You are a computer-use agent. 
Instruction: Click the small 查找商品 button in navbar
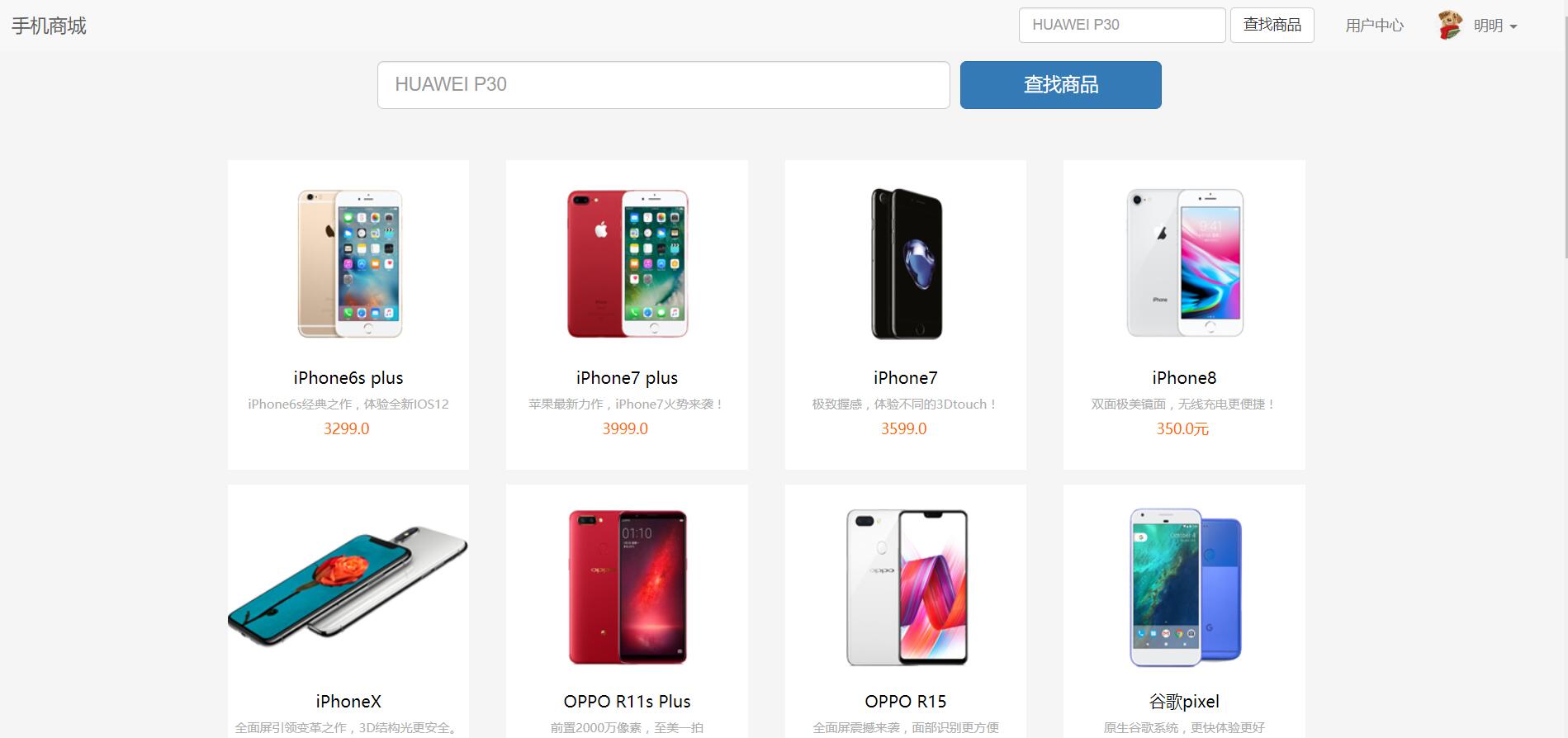coord(1272,25)
